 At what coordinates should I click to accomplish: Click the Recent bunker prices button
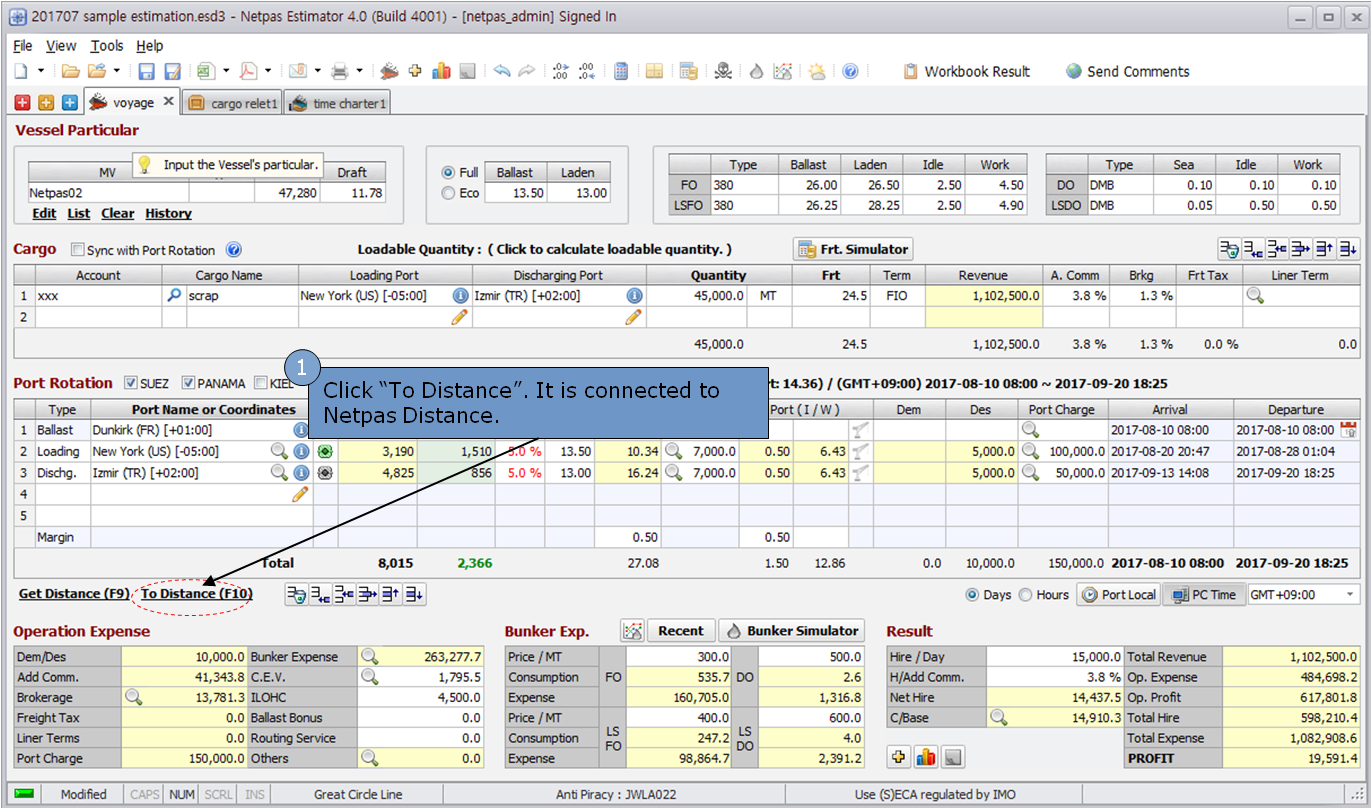pos(680,631)
